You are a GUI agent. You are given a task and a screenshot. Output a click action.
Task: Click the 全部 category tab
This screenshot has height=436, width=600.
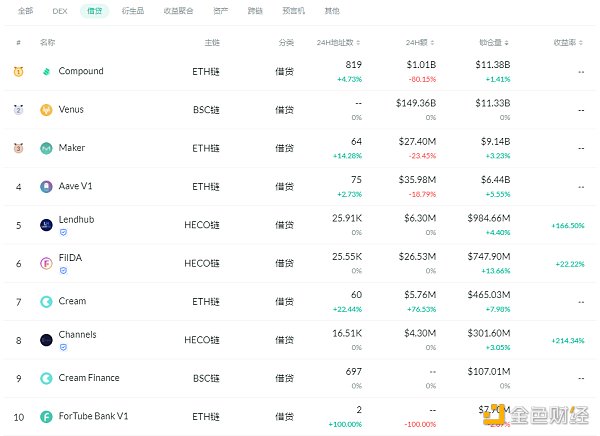pos(25,11)
